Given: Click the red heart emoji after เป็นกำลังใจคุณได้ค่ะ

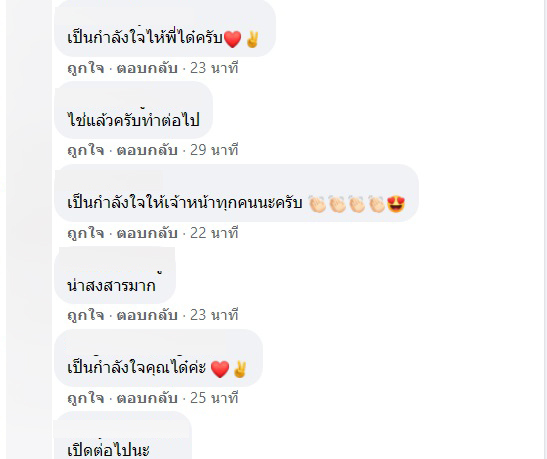Looking at the screenshot, I should [220, 369].
